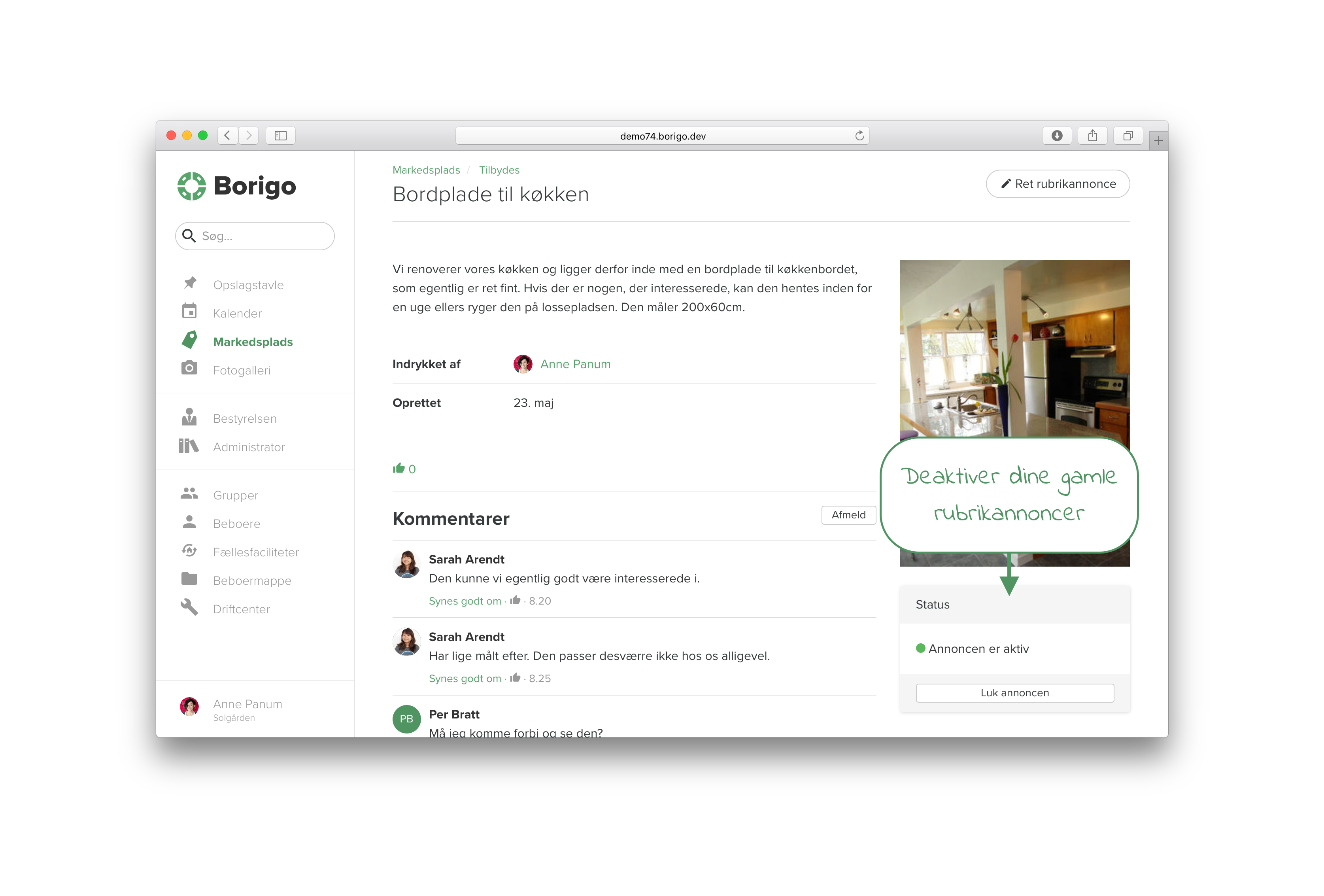Click the Grupper people icon
Image resolution: width=1324 pixels, height=896 pixels.
[x=189, y=493]
